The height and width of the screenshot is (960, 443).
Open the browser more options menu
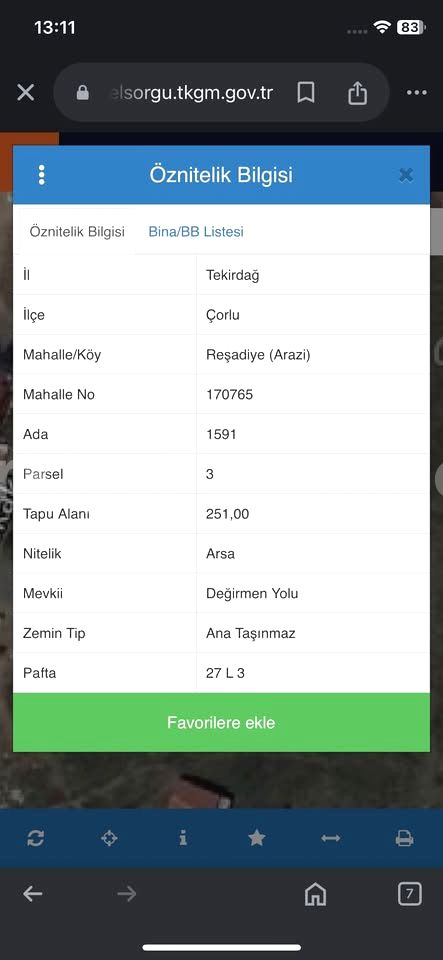417,93
